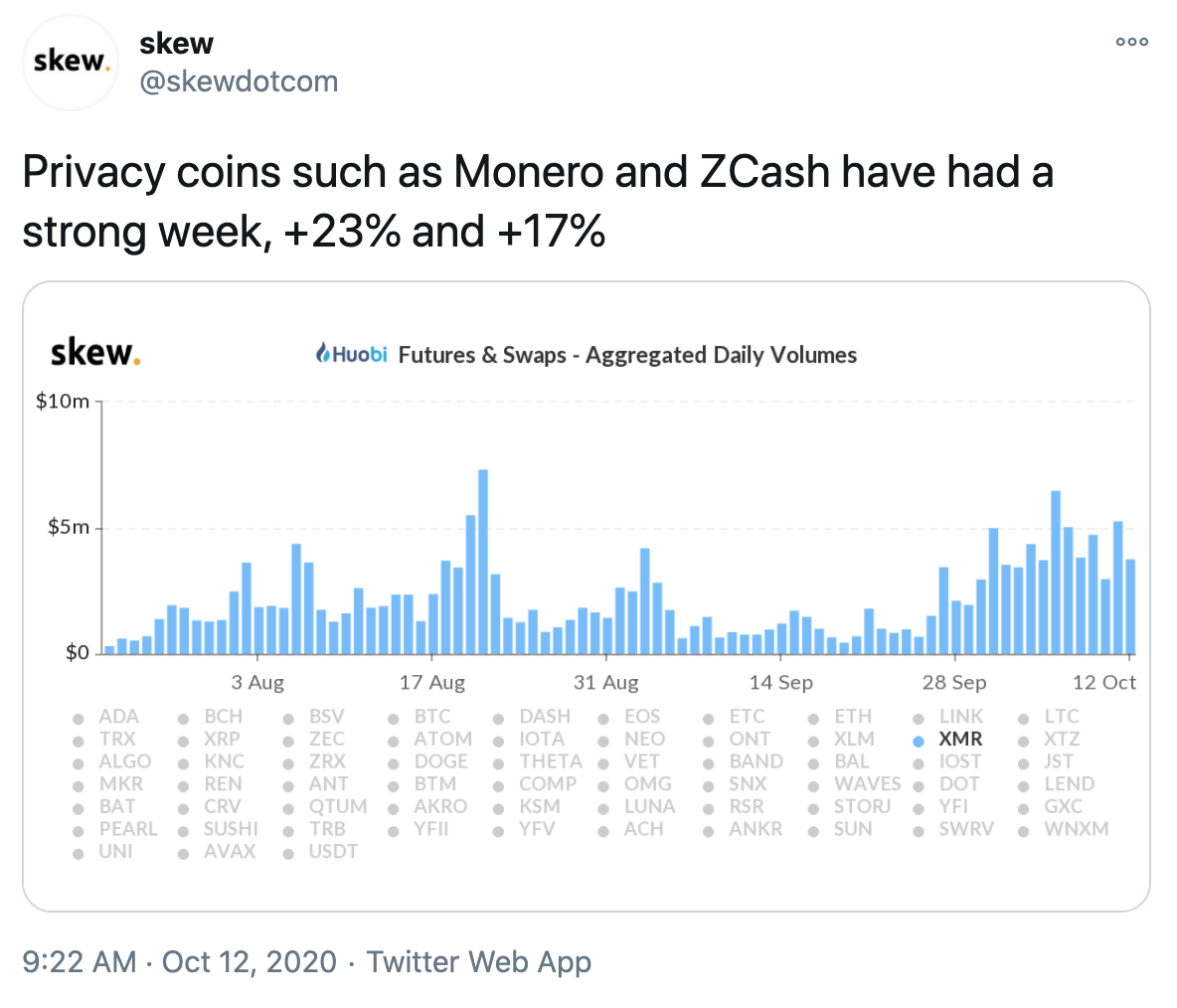Toggle the LINK legend entry
The height and width of the screenshot is (1008, 1177).
(x=960, y=717)
